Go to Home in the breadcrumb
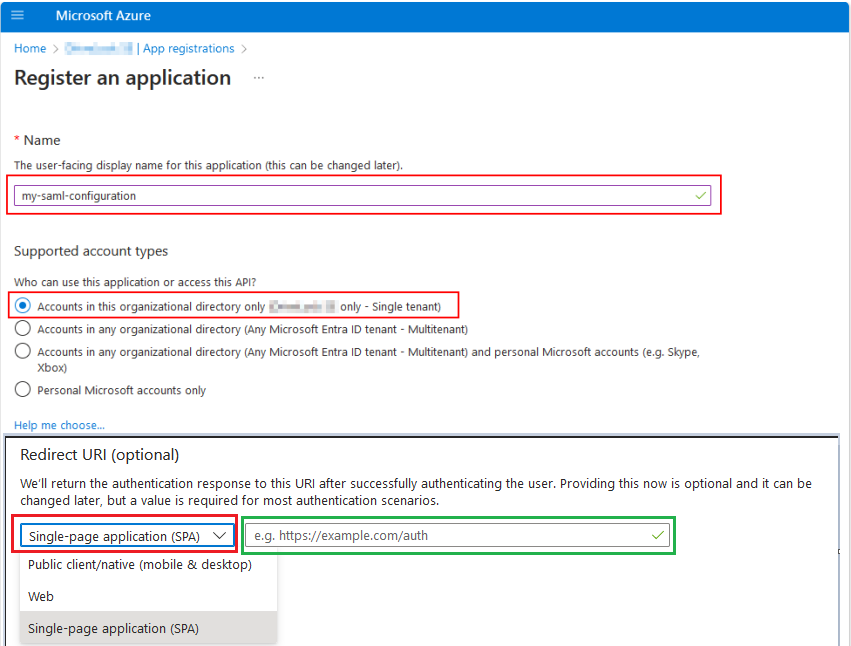The image size is (851, 646). click(30, 49)
